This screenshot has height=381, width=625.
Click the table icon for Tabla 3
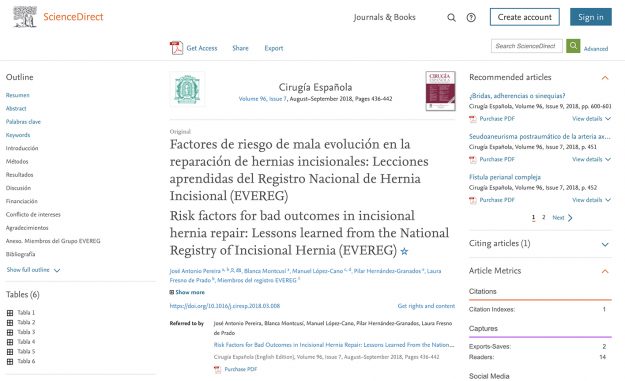pyautogui.click(x=10, y=332)
